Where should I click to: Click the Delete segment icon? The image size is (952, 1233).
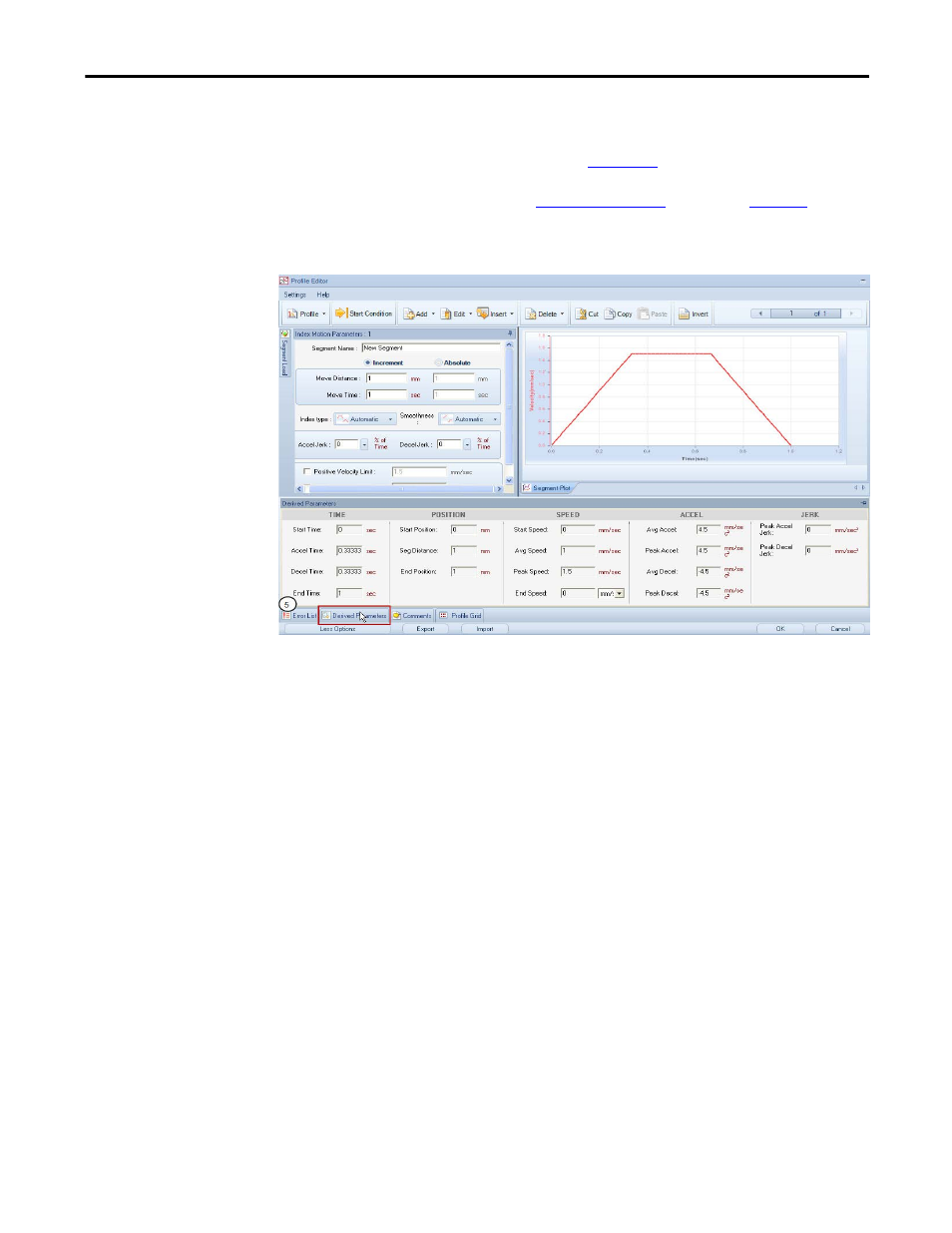point(531,313)
